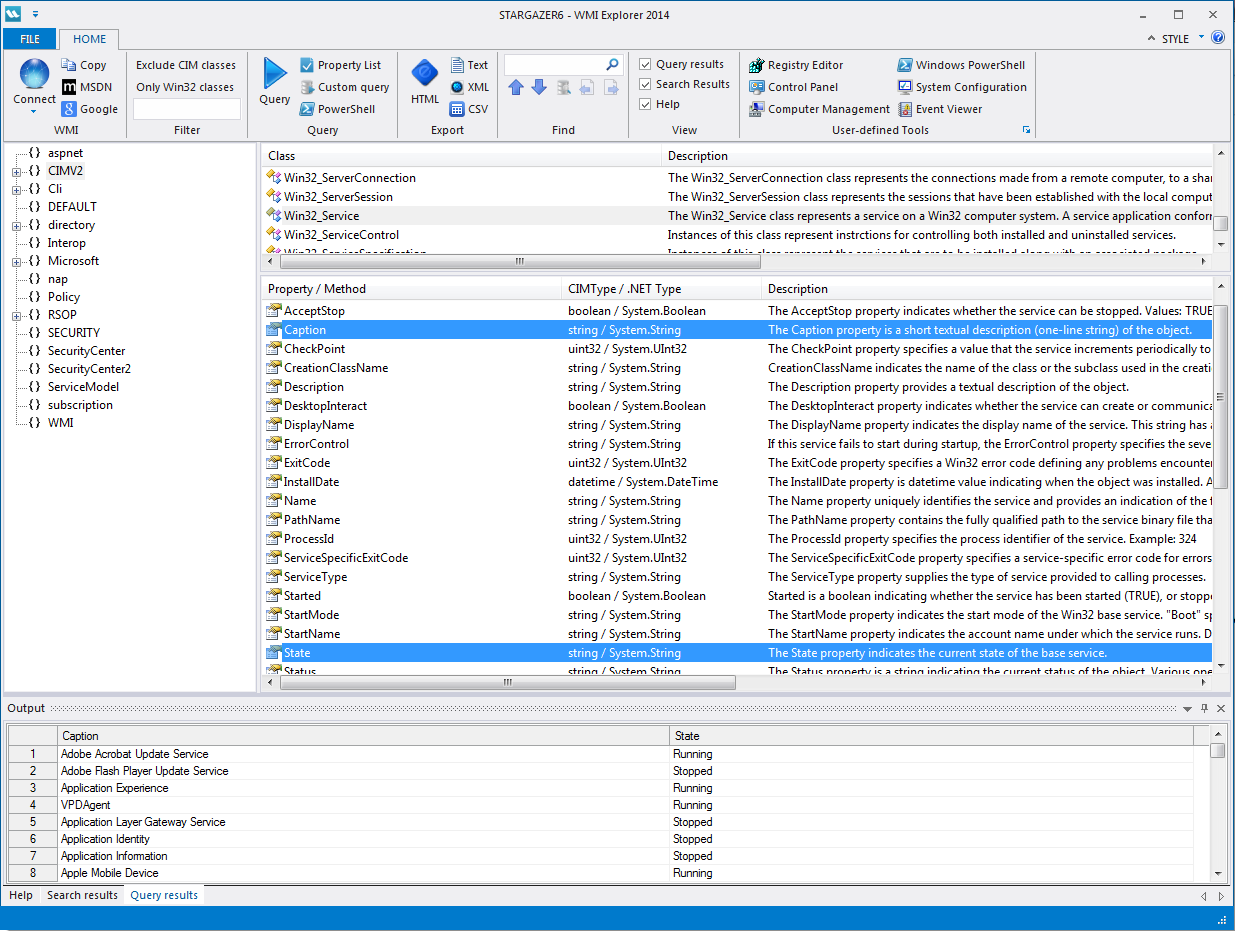Export results as Text
1235x931 pixels.
click(x=469, y=65)
